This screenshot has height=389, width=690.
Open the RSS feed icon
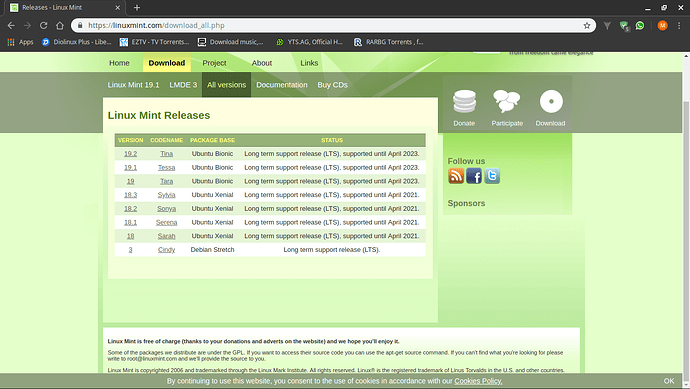456,176
